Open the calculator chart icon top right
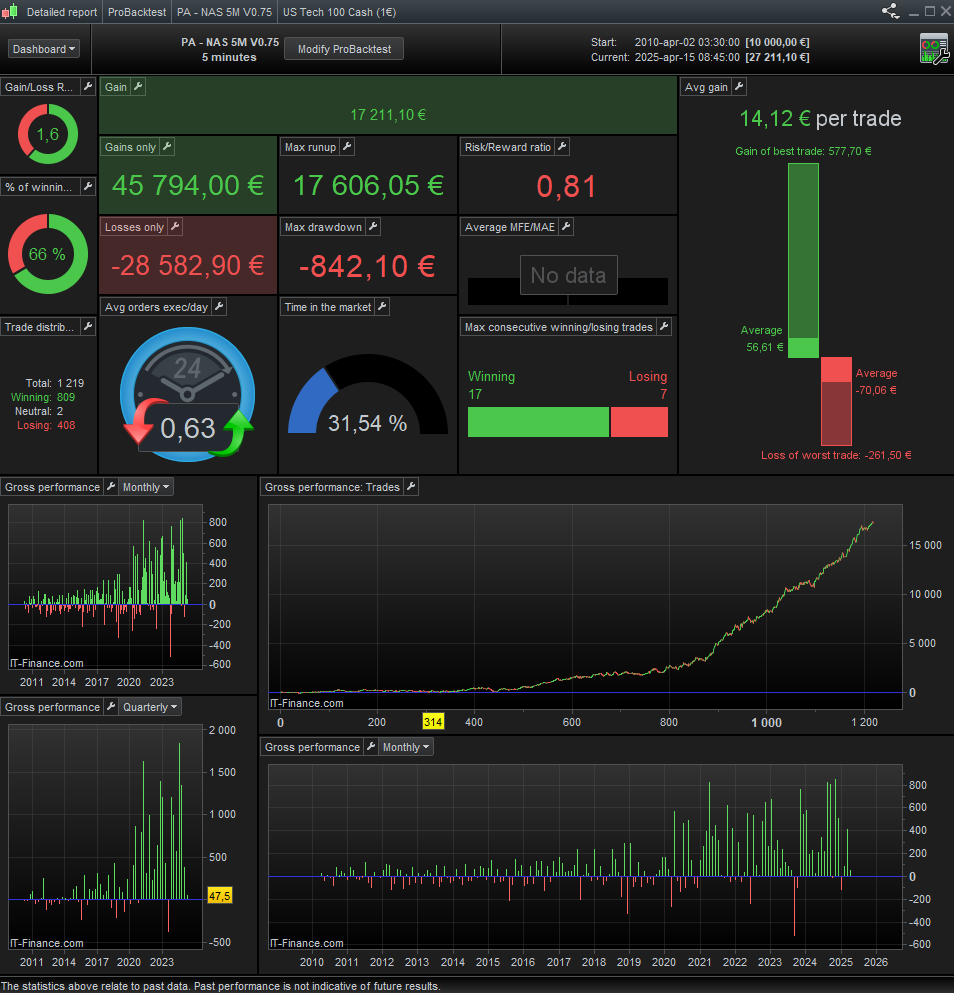Viewport: 954px width, 993px height. click(x=934, y=49)
